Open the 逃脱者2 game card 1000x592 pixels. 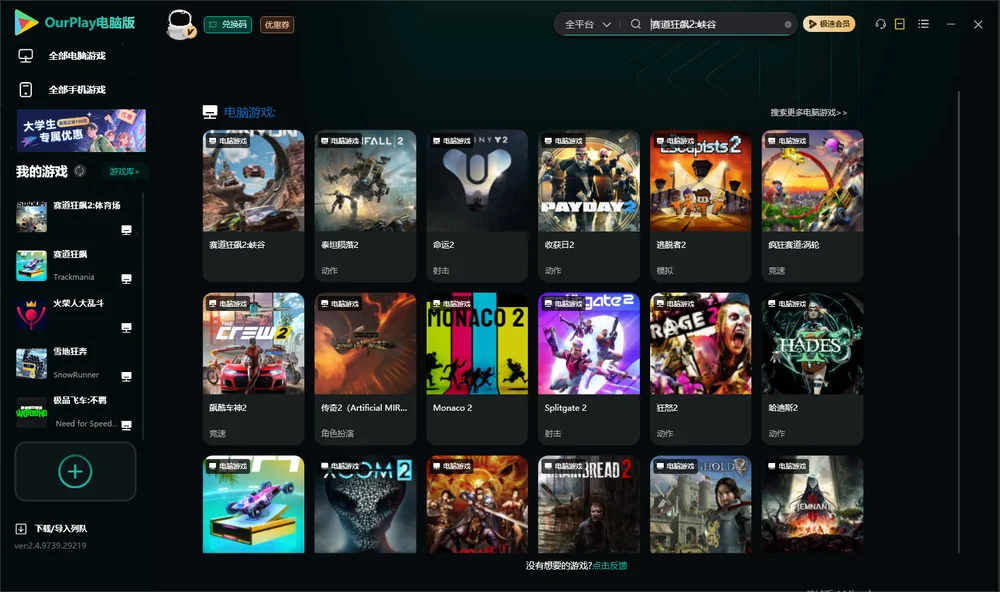pos(701,205)
